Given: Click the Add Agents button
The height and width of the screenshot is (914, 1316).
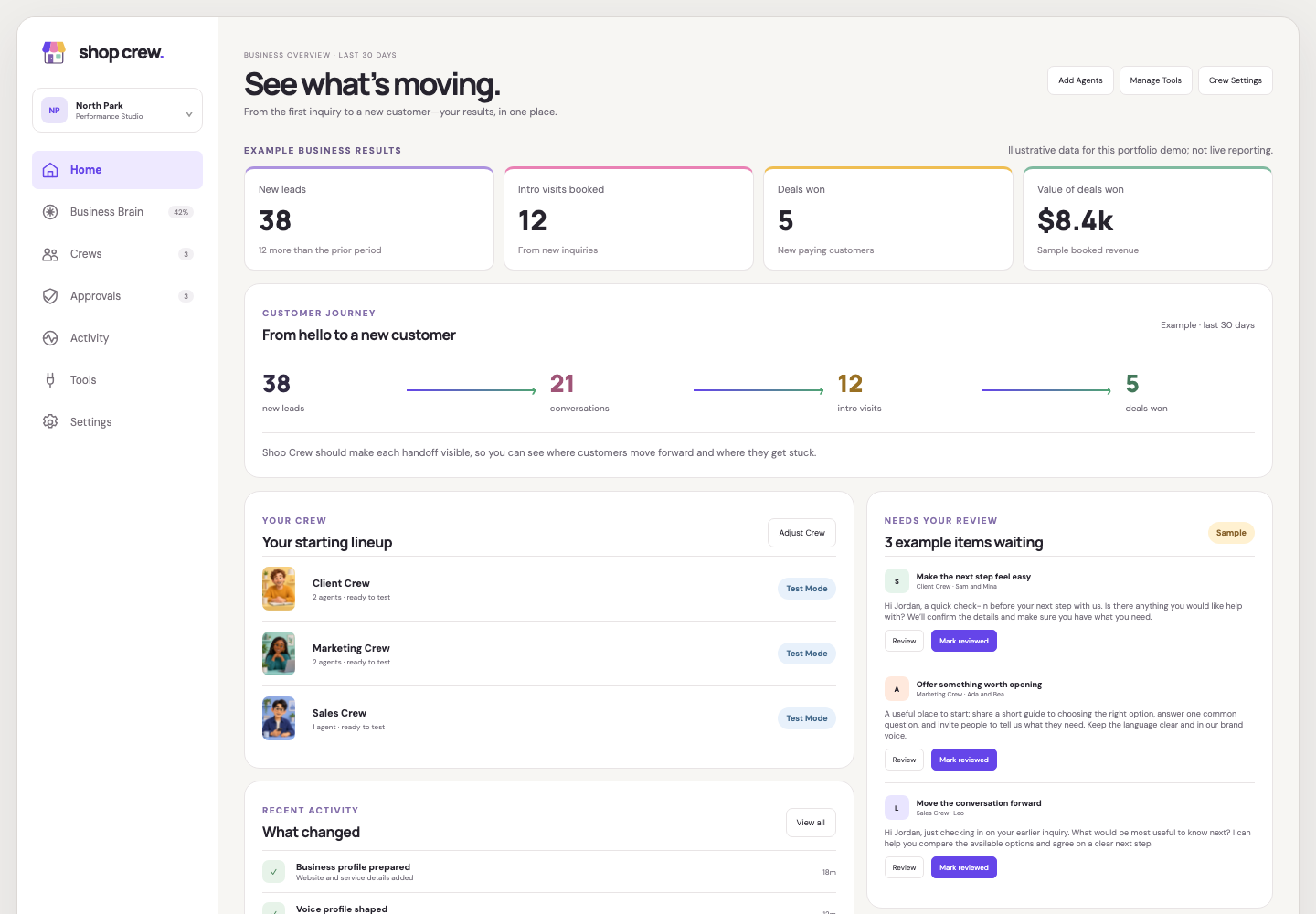Looking at the screenshot, I should tap(1080, 80).
